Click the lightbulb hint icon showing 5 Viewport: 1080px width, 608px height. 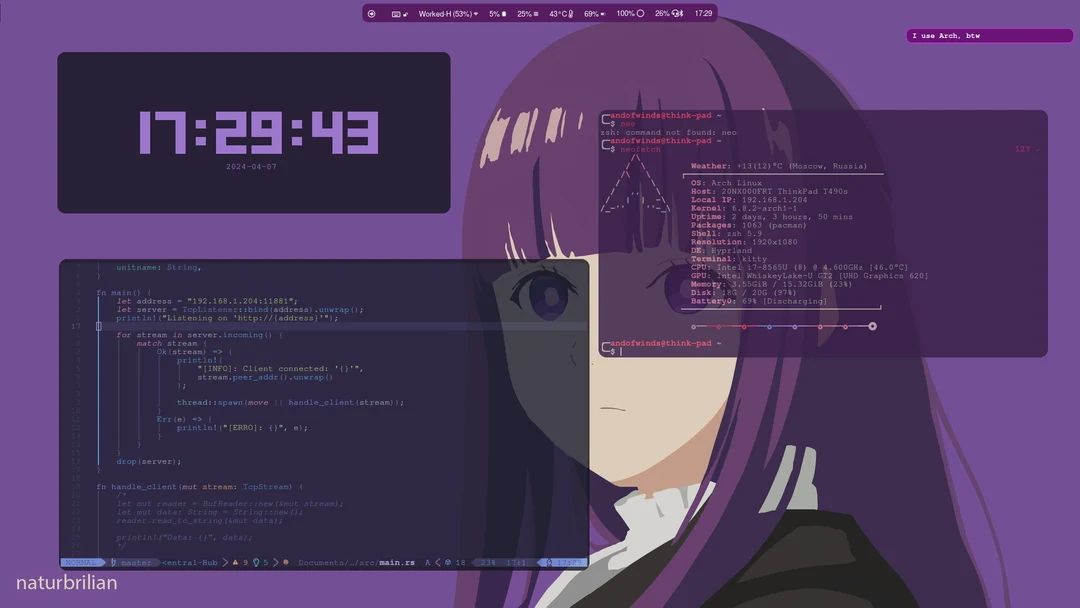click(257, 562)
